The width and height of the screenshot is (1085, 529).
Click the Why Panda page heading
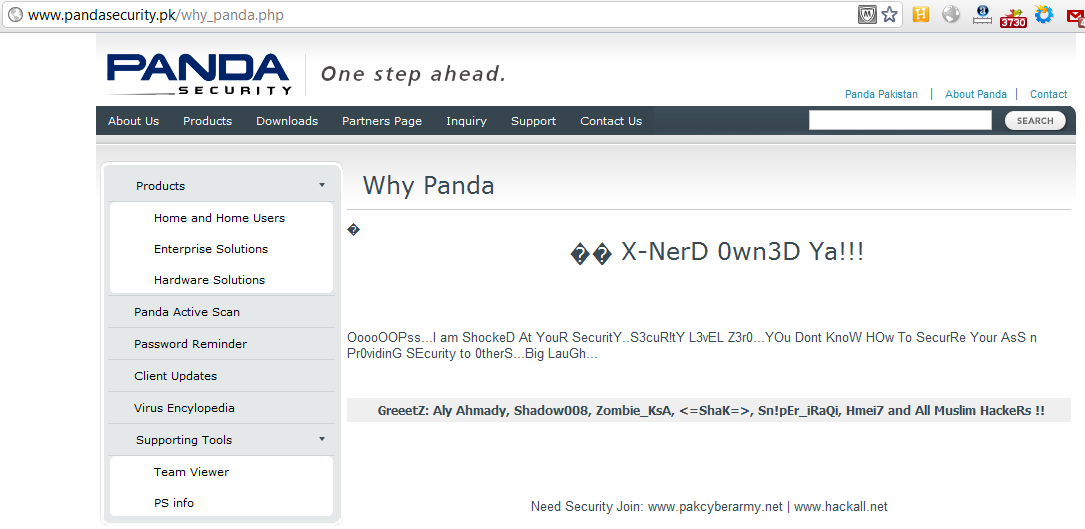(428, 186)
